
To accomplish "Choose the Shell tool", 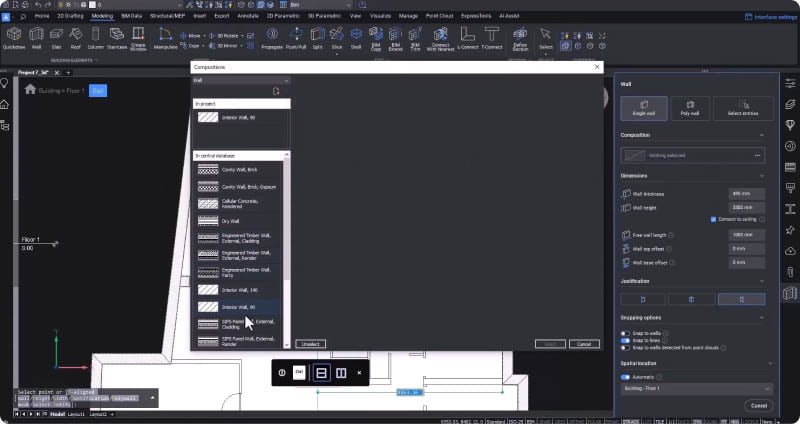I will [x=356, y=38].
